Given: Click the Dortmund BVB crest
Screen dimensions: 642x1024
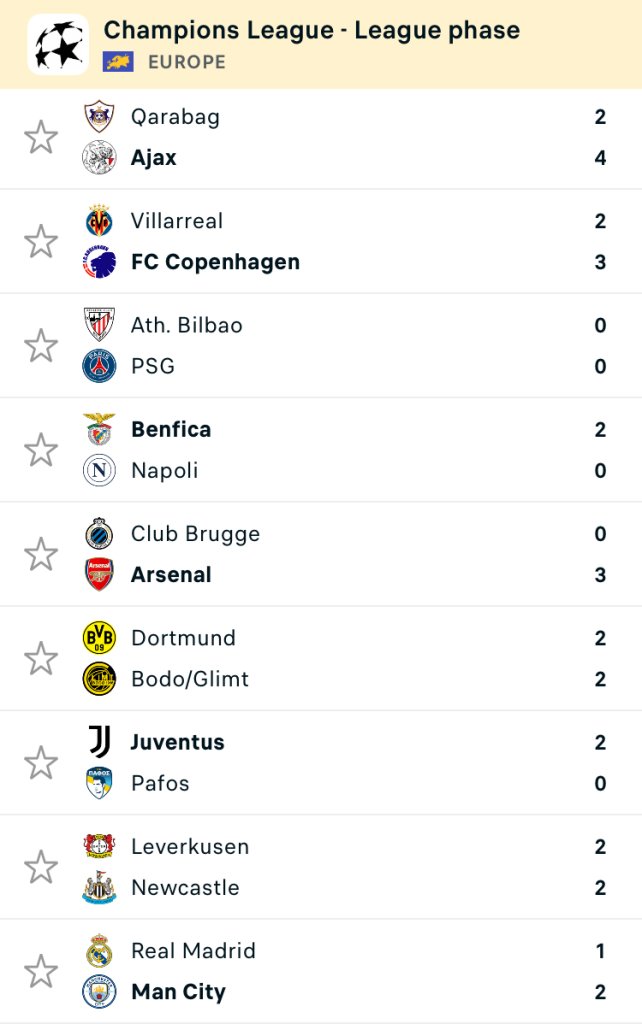Looking at the screenshot, I should point(99,638).
